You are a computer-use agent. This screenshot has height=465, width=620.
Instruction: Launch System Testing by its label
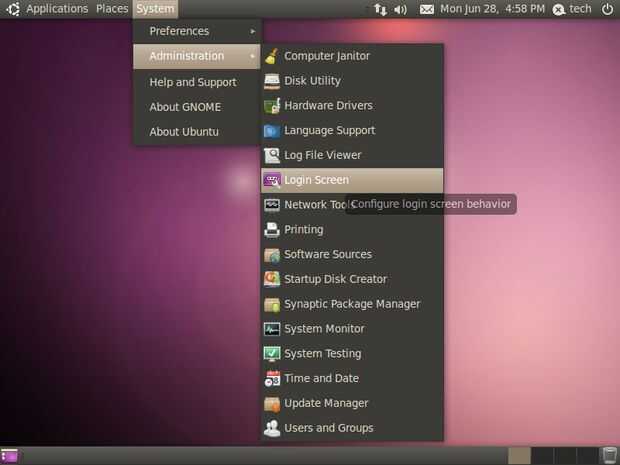(323, 354)
